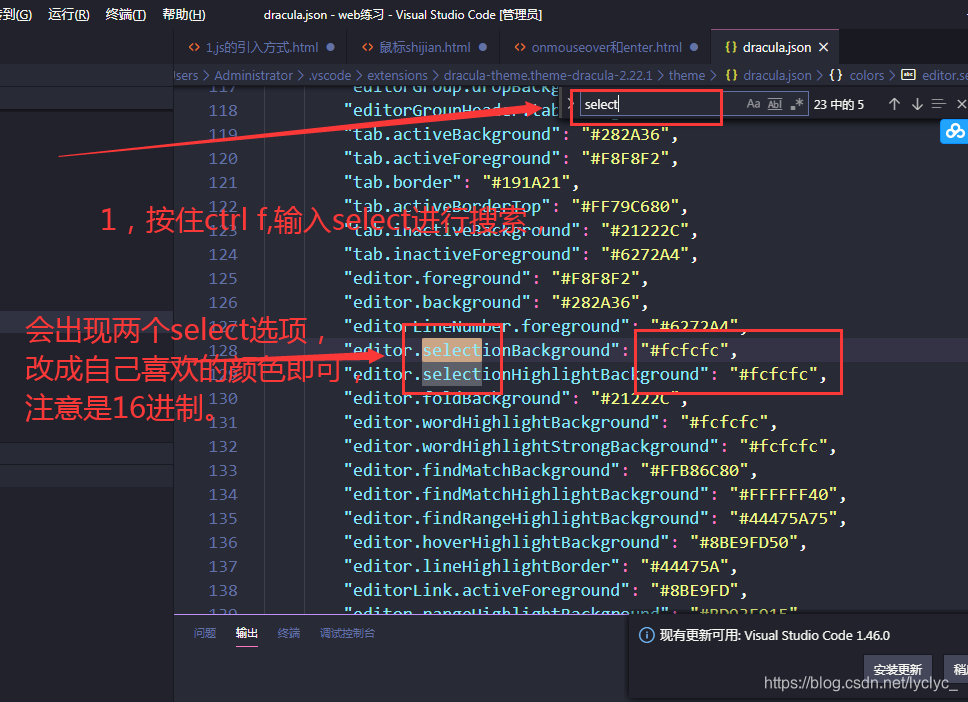Click "editor.hoverHighlightBackground" key on line 136
The height and width of the screenshot is (702, 968).
coord(506,543)
